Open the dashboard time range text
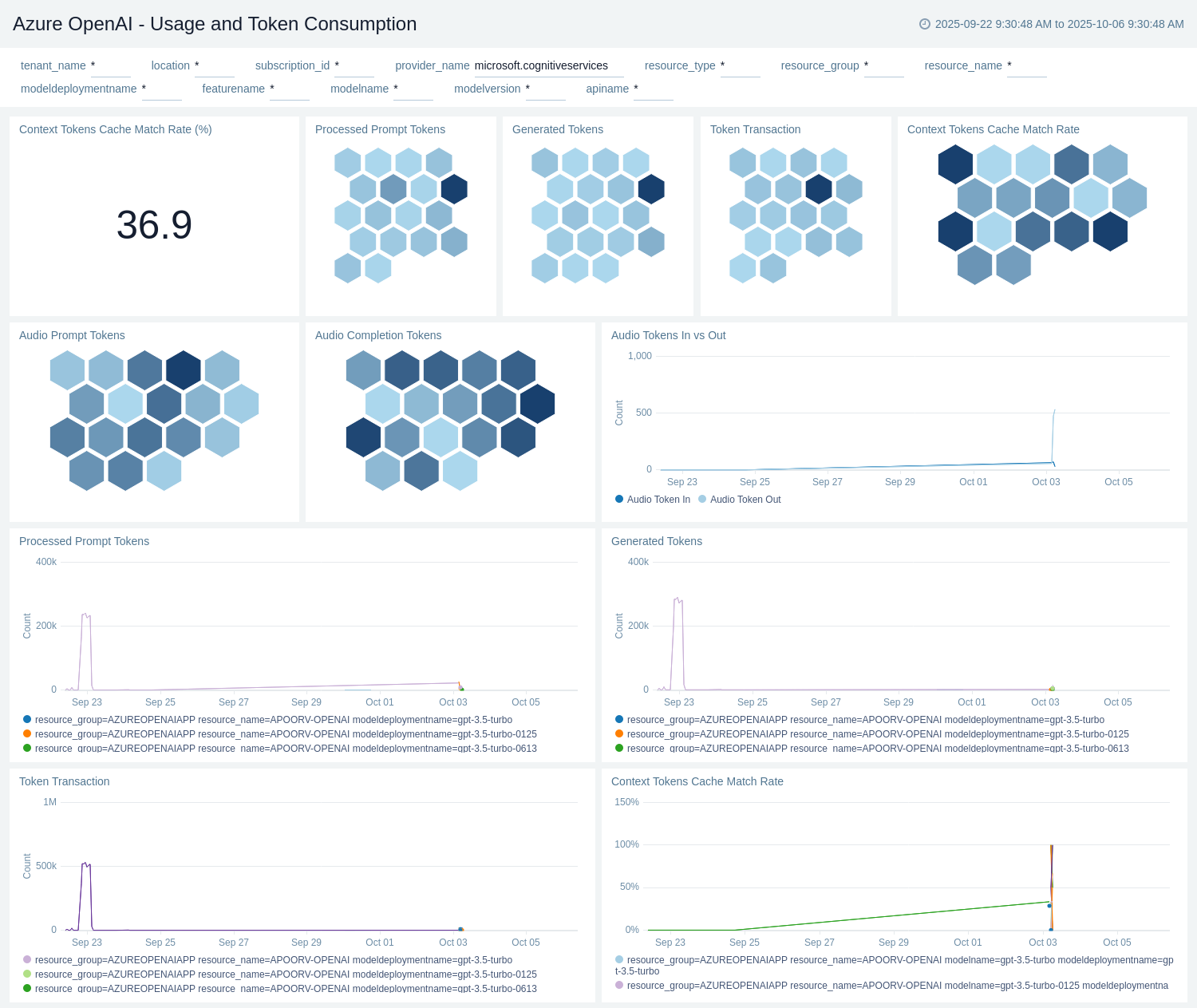Viewport: 1197px width, 1008px height. click(x=1059, y=24)
